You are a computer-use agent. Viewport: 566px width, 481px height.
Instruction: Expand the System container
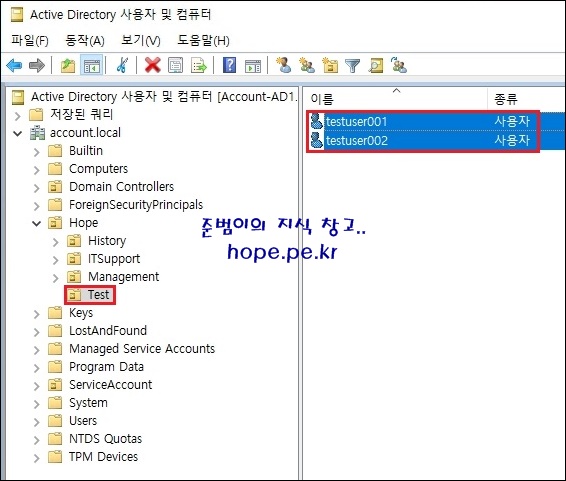36,404
